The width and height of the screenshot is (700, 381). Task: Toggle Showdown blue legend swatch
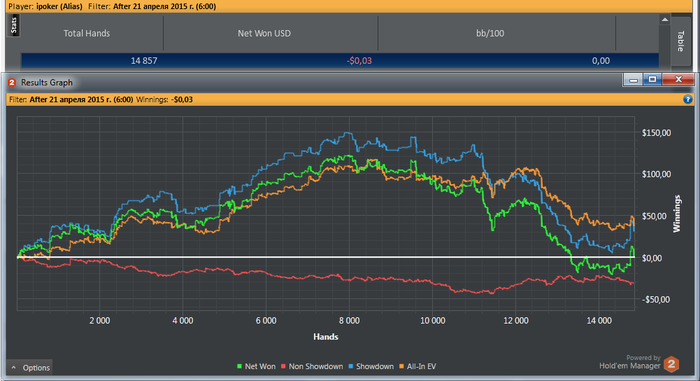click(x=350, y=366)
